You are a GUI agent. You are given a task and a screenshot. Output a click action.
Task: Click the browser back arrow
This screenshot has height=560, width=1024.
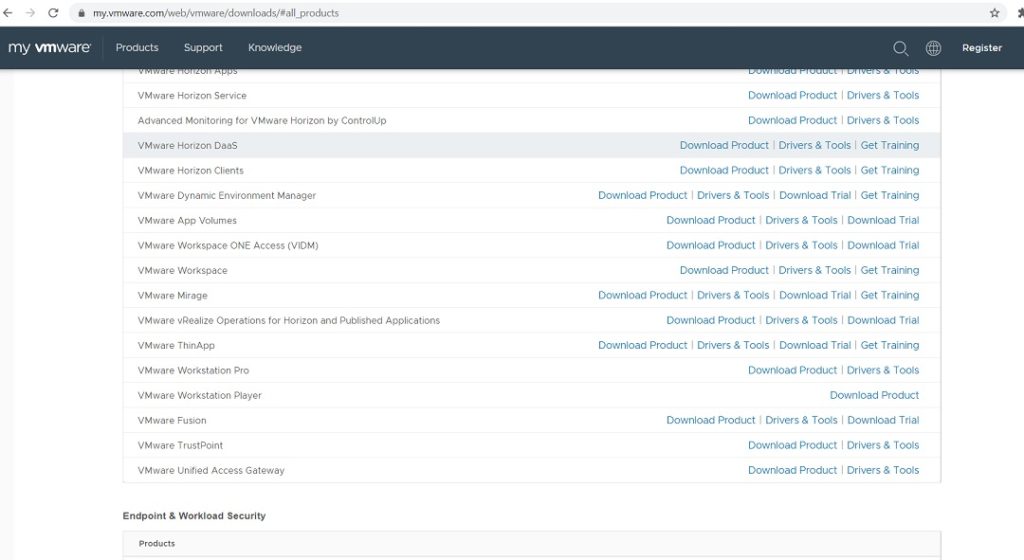point(8,12)
